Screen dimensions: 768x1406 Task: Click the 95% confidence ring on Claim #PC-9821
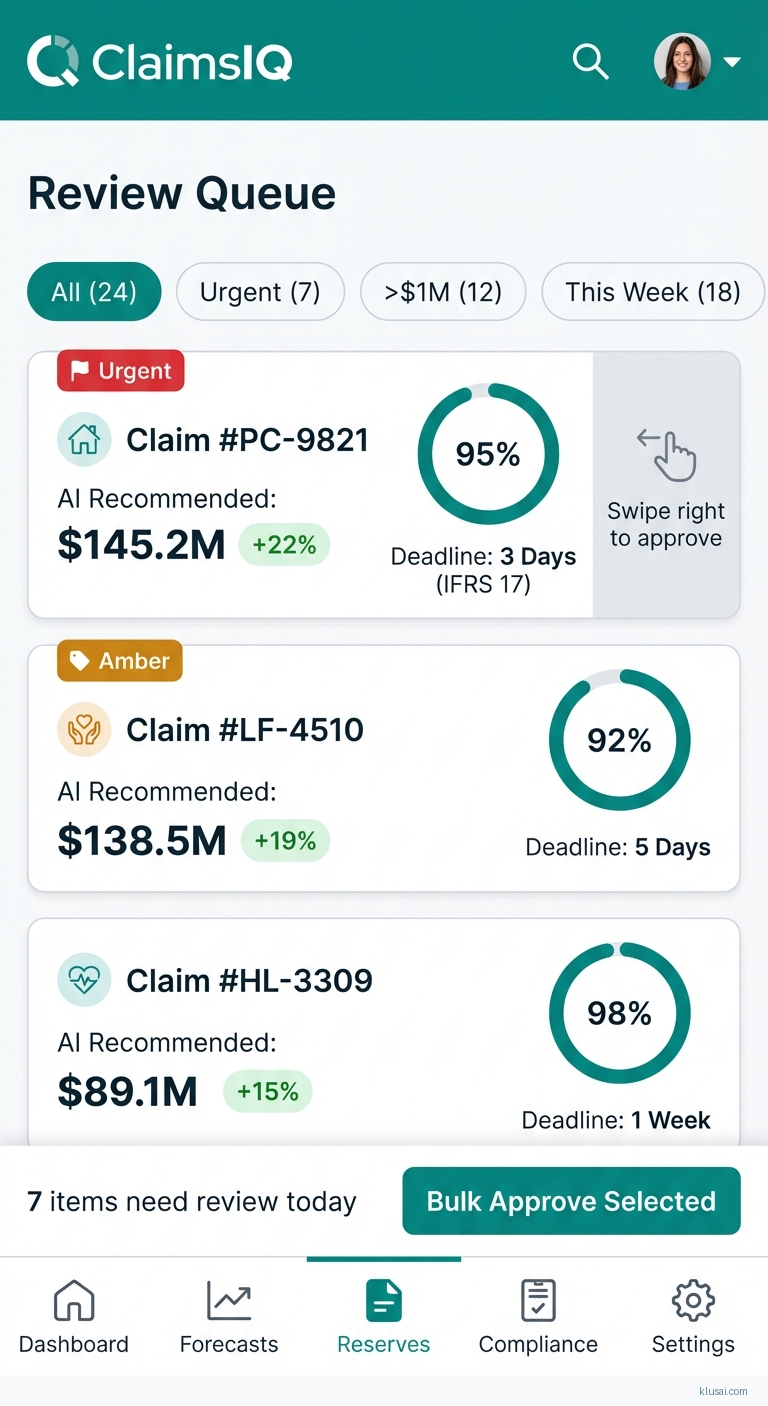(x=487, y=453)
